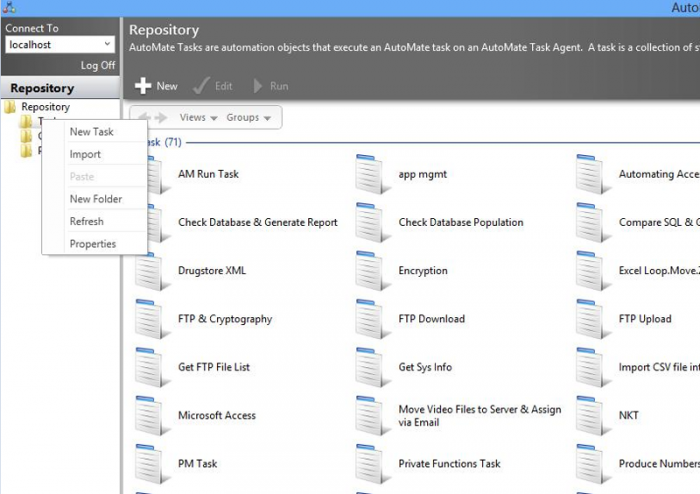Open the Groups dropdown
700x494 pixels.
[249, 118]
